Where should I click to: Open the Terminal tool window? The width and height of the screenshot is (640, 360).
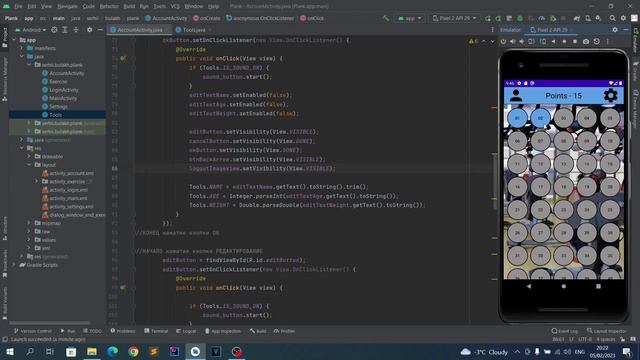156,331
